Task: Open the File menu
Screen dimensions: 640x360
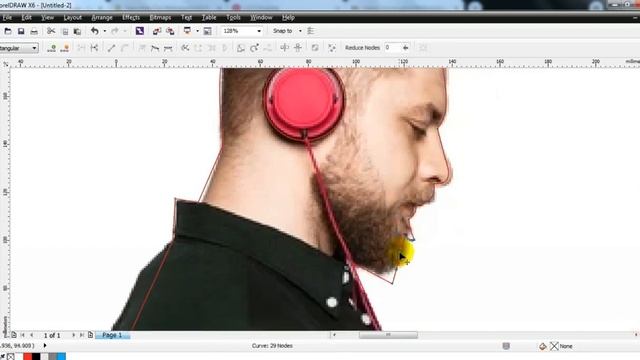Action: point(7,18)
